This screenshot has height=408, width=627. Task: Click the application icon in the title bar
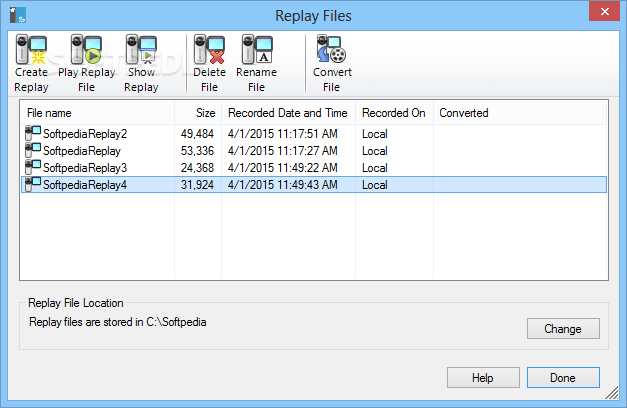pyautogui.click(x=18, y=15)
